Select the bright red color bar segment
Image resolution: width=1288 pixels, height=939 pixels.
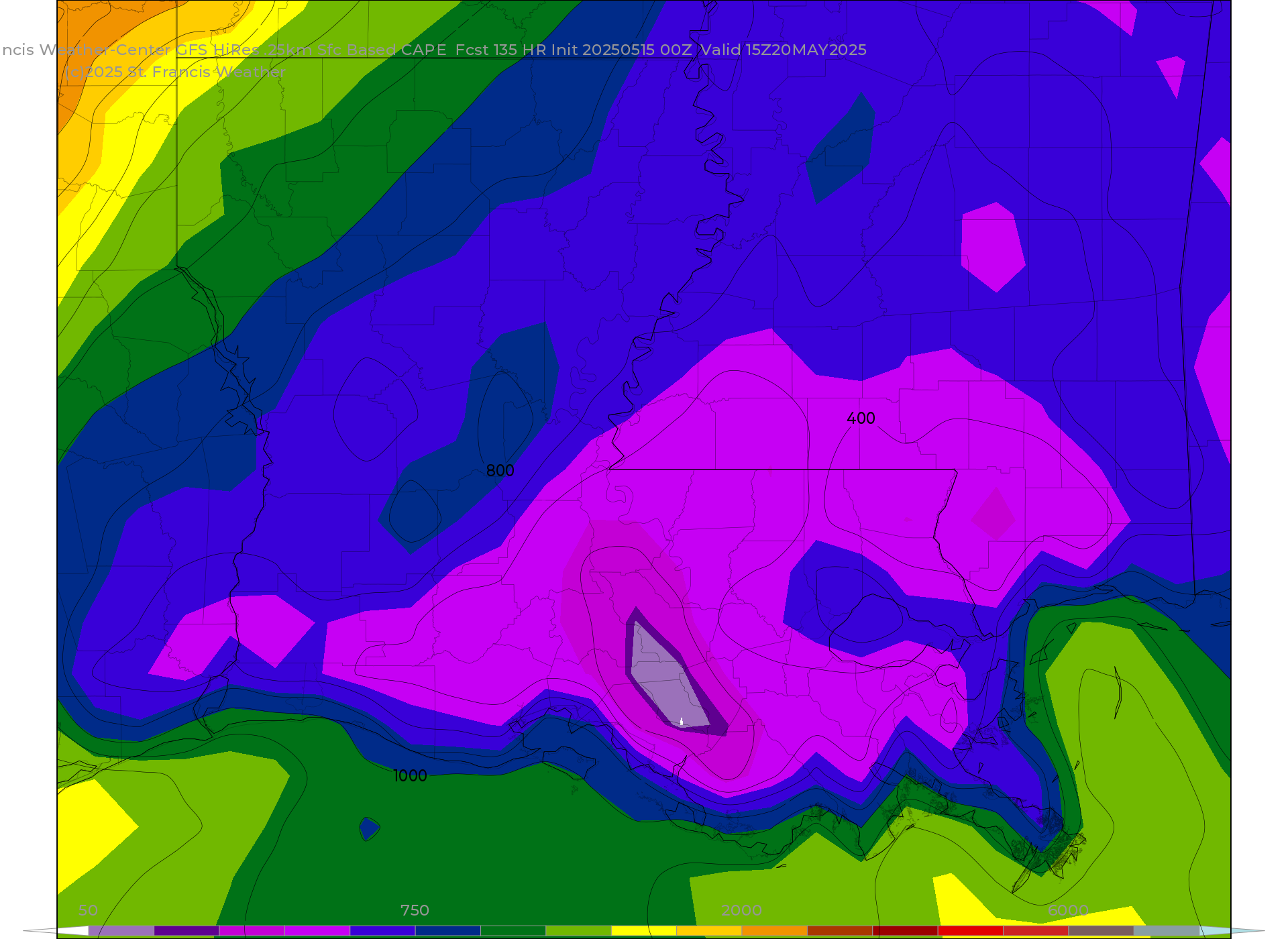click(x=970, y=931)
